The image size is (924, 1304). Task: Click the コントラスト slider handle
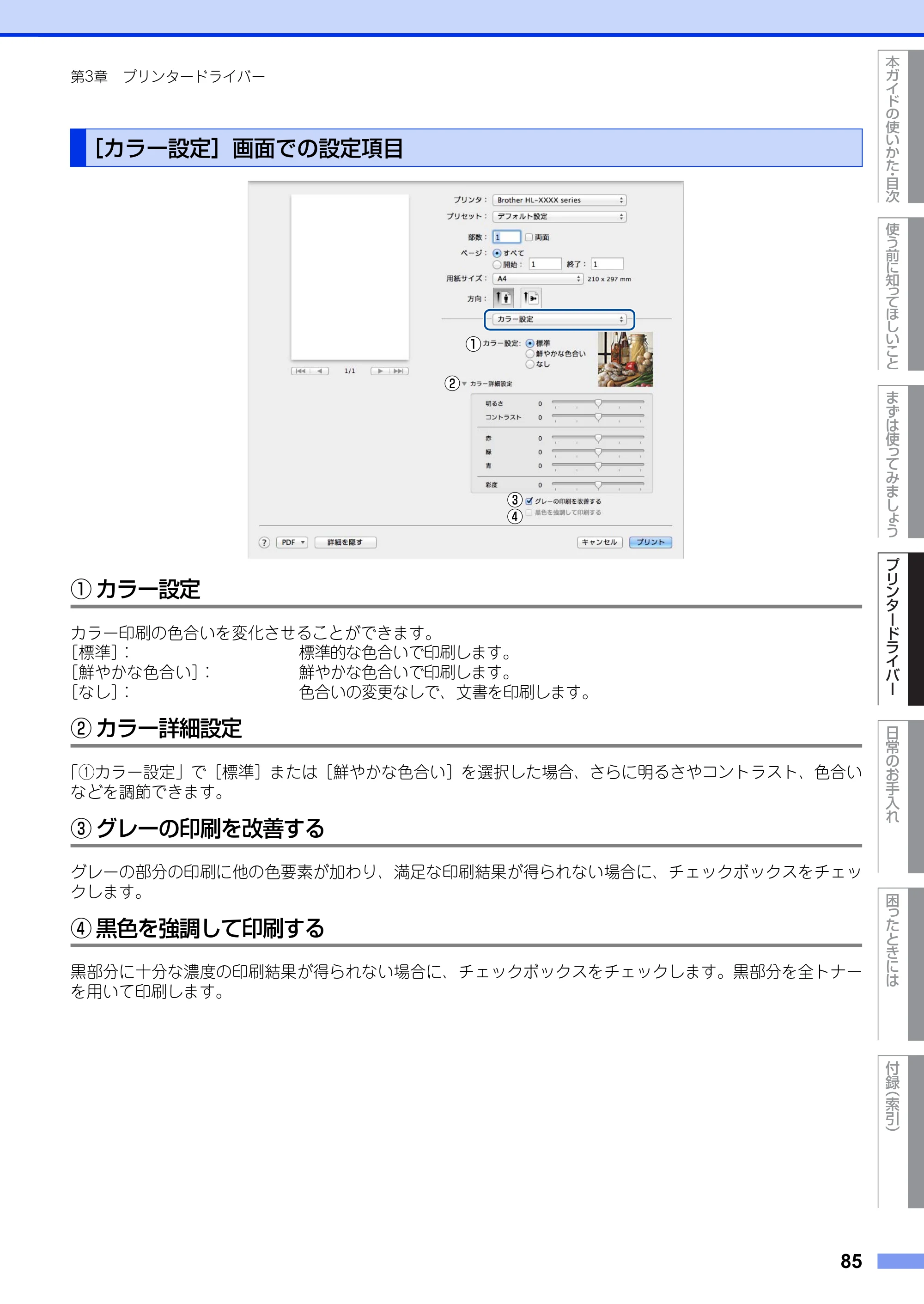[598, 417]
